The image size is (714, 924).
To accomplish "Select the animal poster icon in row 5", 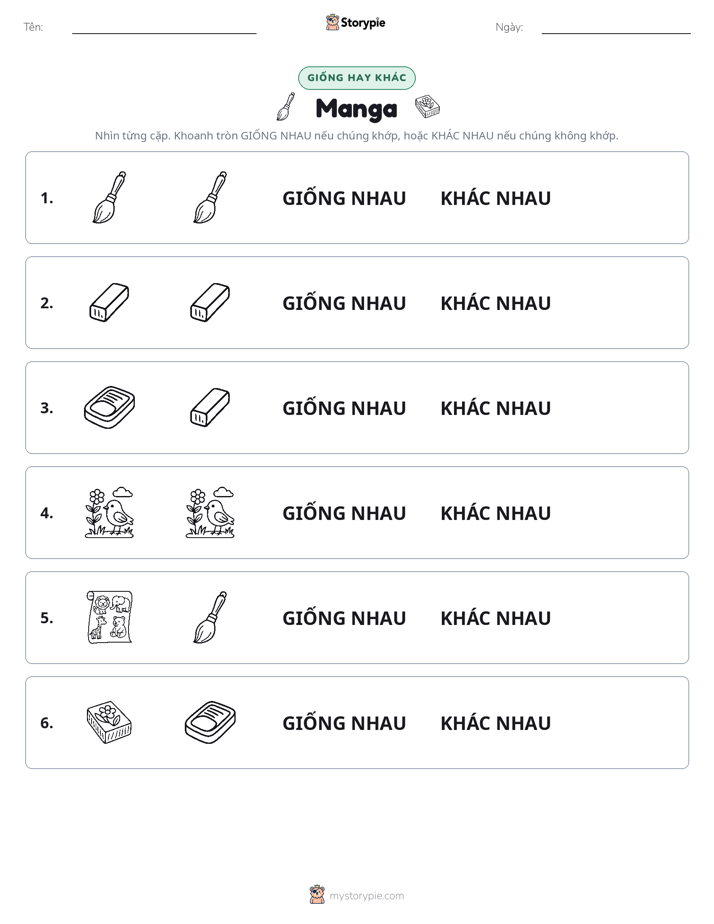I will pyautogui.click(x=110, y=617).
